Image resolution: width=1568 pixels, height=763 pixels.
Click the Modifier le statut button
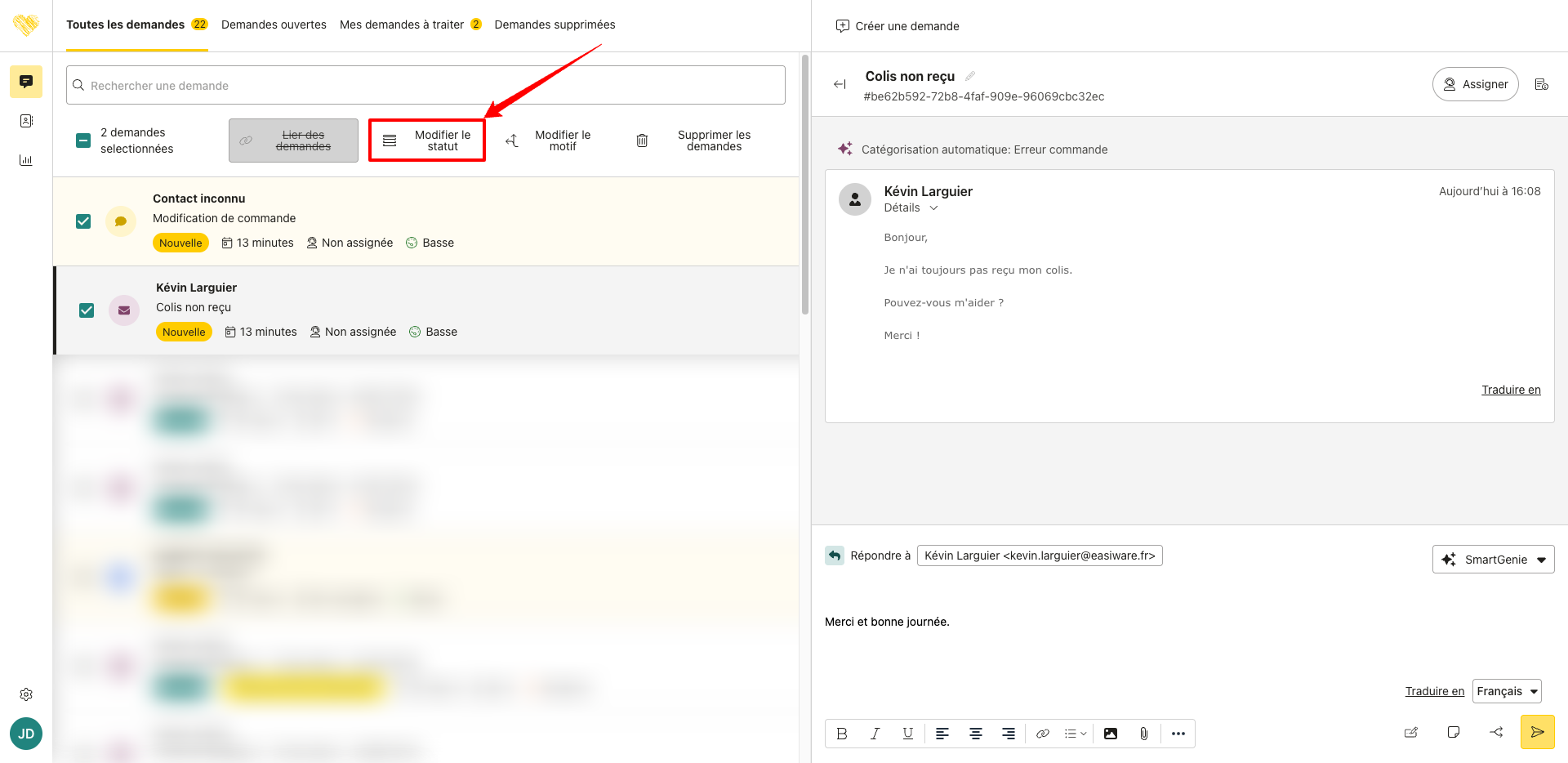[x=427, y=141]
